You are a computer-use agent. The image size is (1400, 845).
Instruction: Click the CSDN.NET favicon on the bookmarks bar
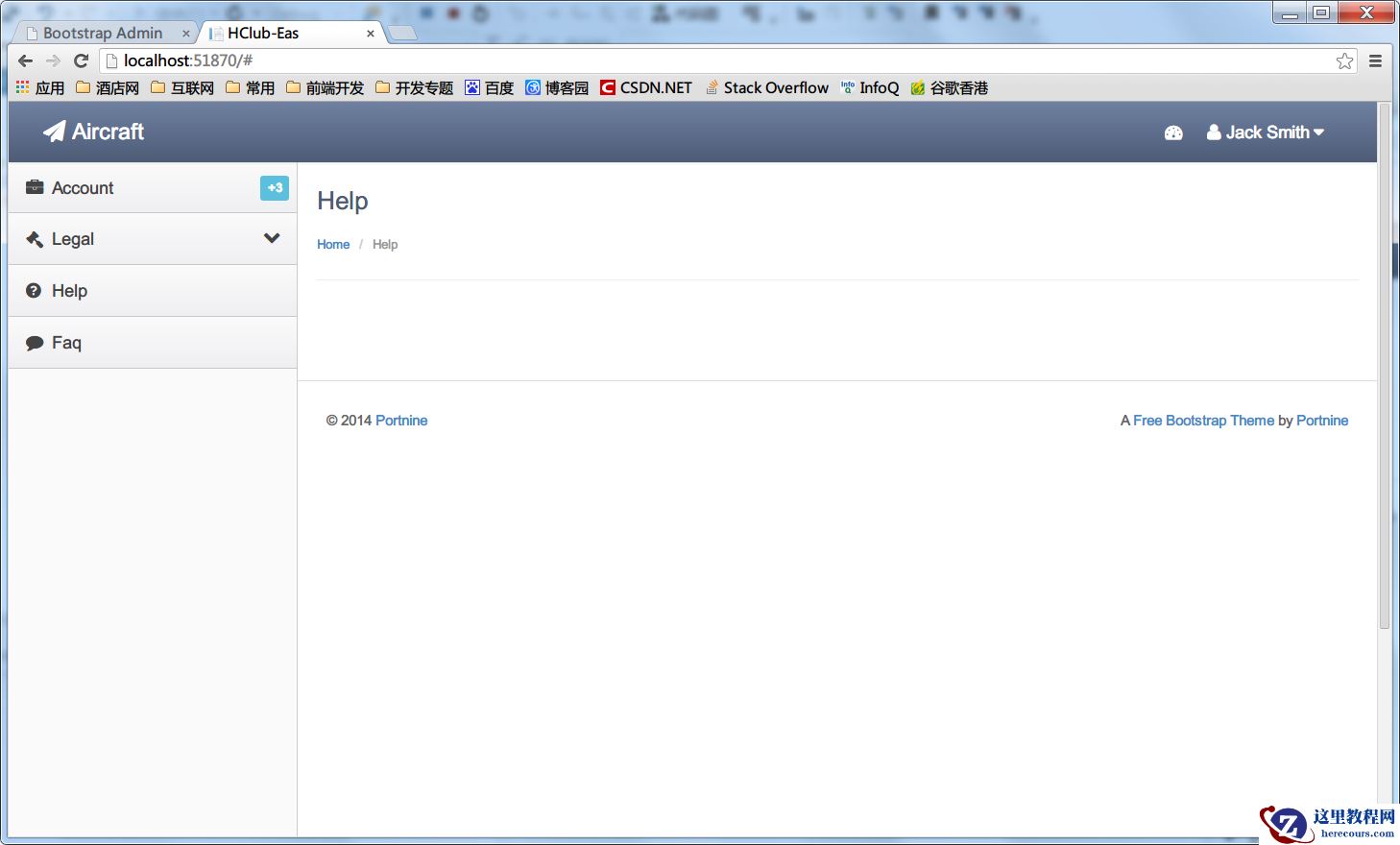[608, 87]
